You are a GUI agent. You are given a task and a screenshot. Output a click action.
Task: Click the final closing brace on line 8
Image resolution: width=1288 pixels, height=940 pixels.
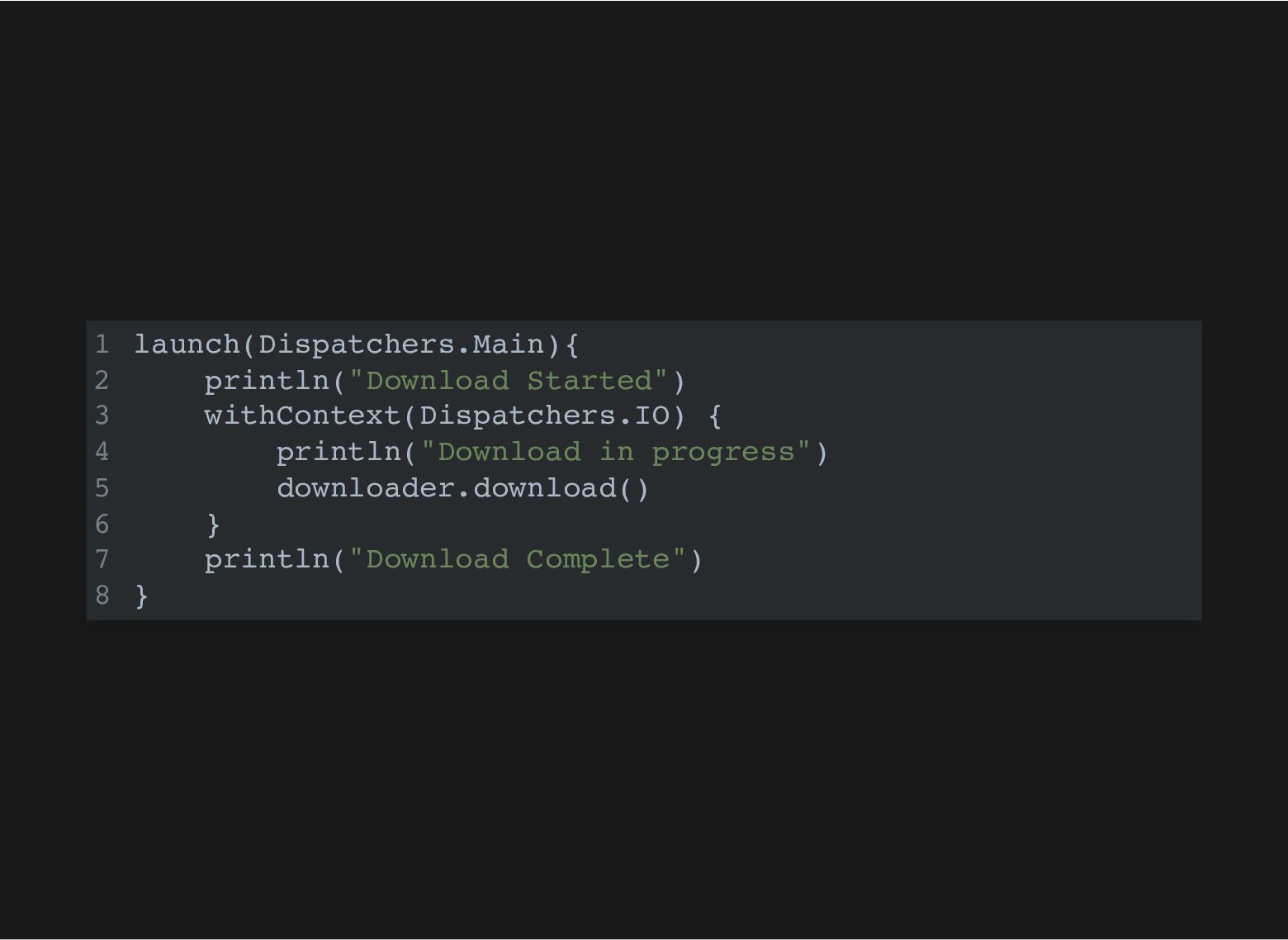(x=141, y=596)
